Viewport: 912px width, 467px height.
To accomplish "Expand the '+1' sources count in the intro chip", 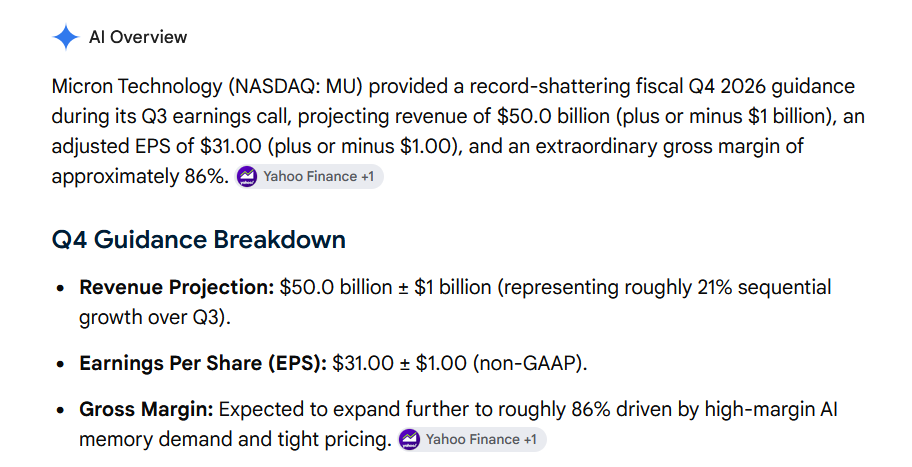I will [368, 176].
